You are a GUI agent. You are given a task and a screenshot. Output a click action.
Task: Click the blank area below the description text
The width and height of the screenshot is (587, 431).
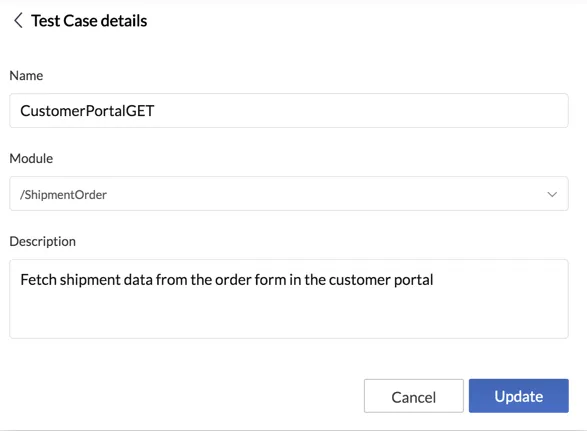289,316
